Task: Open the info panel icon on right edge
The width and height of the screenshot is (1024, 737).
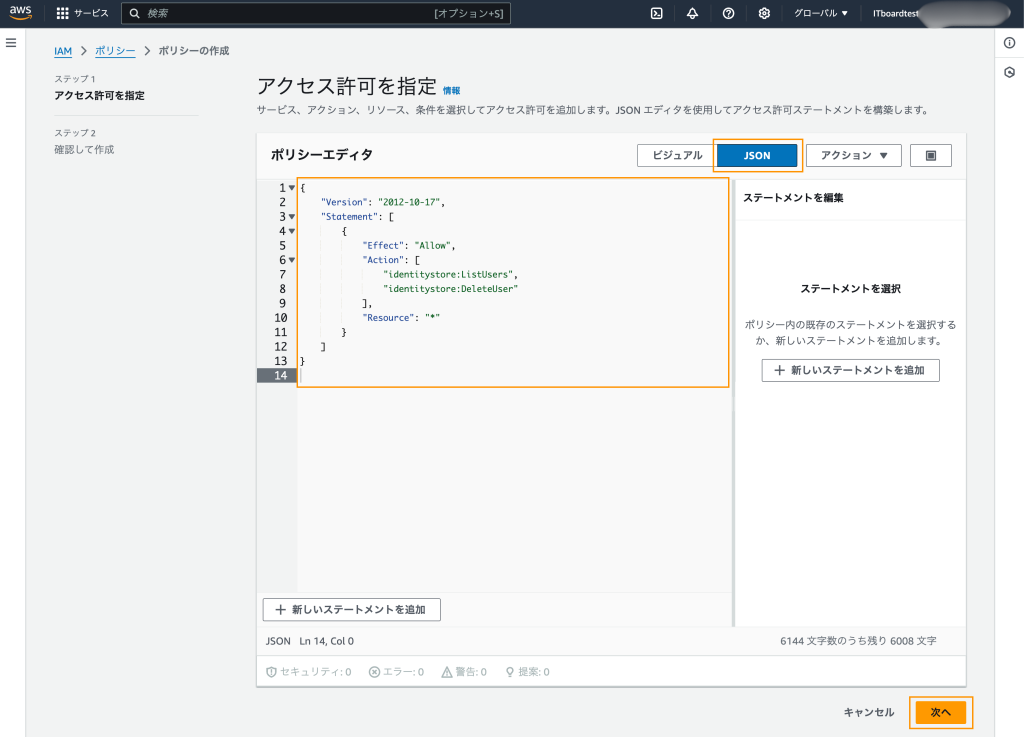Action: pos(1009,43)
